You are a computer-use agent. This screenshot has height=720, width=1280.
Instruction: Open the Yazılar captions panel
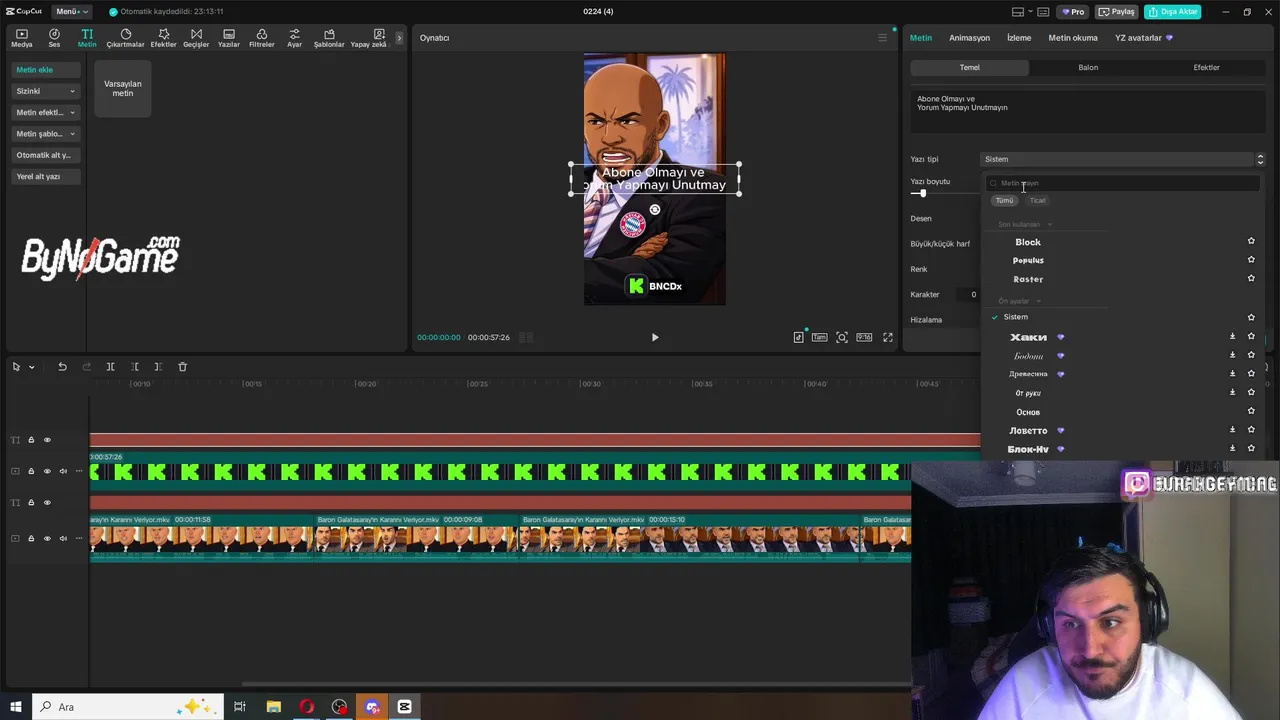(x=228, y=38)
